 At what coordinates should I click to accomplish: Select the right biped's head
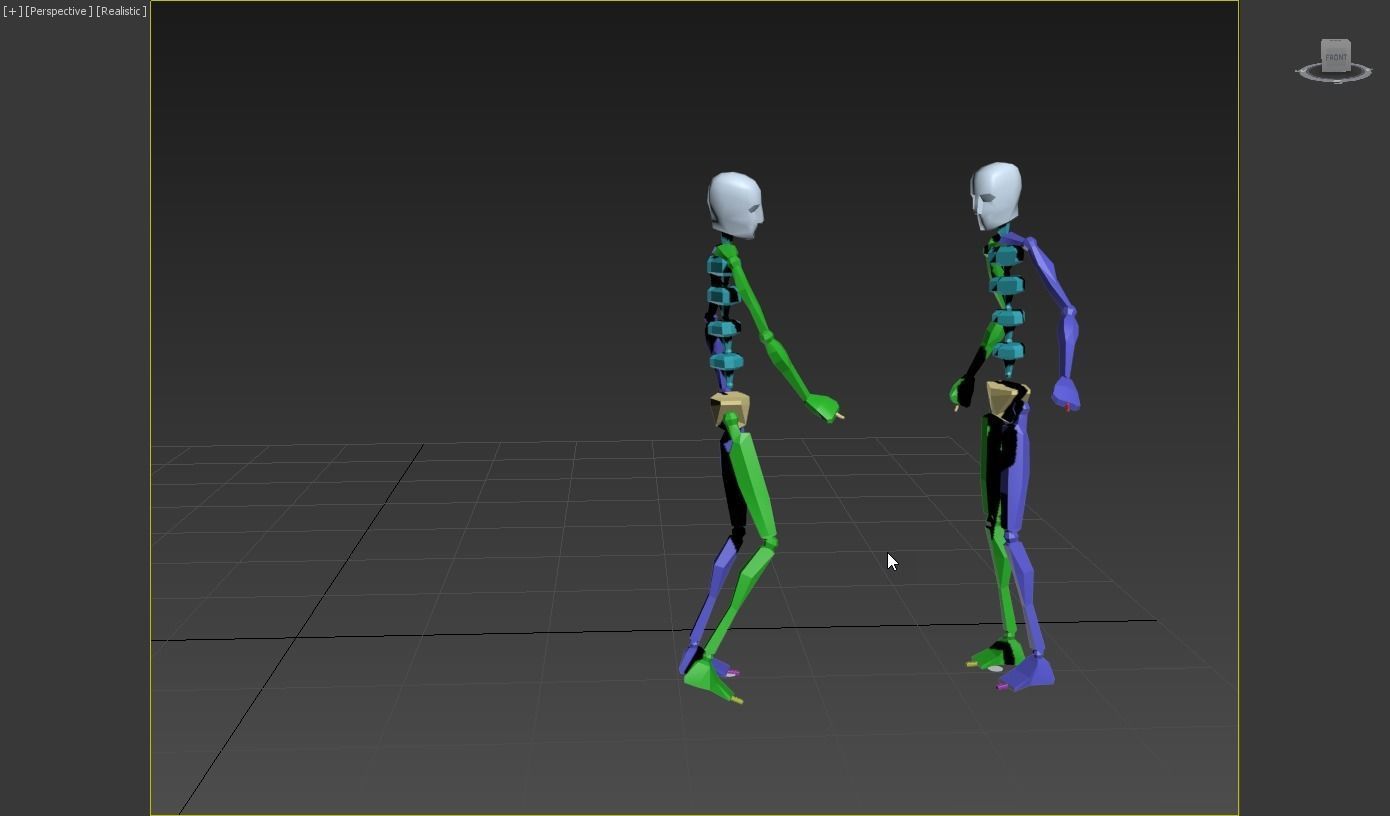995,196
